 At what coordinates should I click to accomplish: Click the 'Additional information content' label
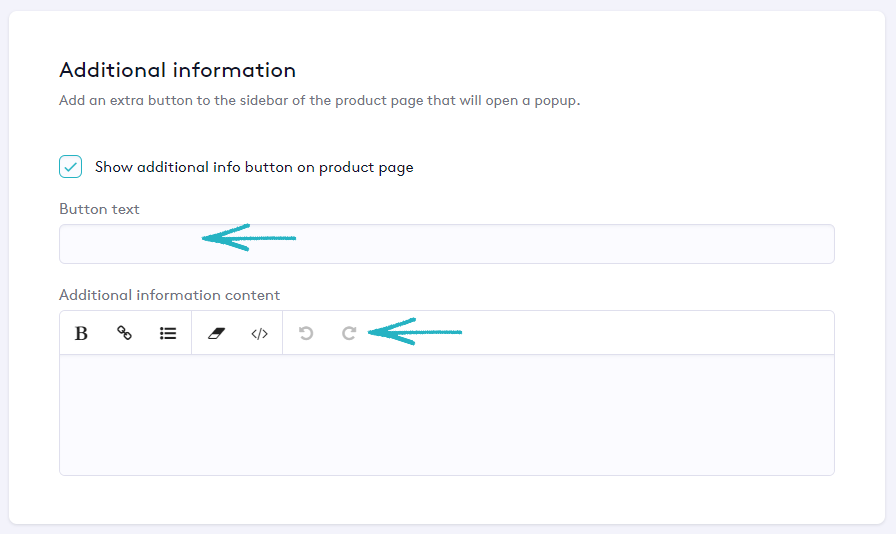[x=169, y=295]
